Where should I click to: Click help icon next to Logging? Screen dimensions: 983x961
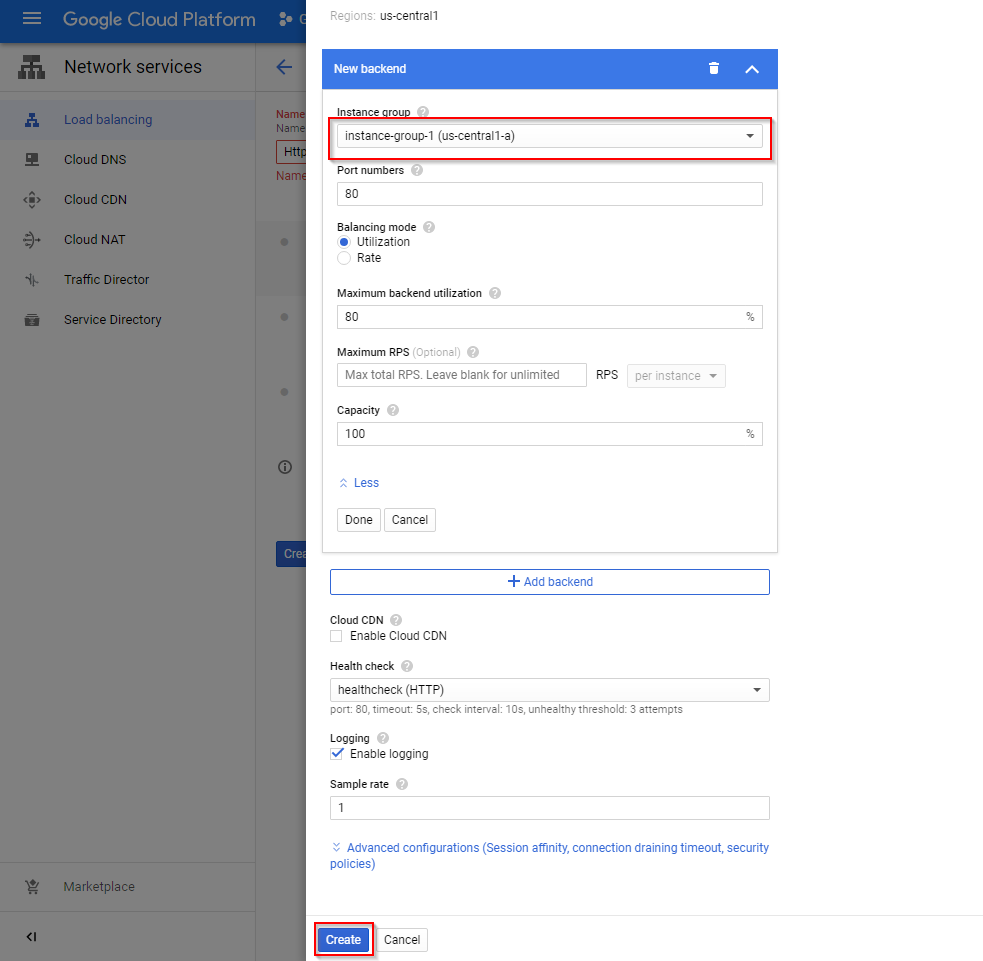(x=383, y=738)
